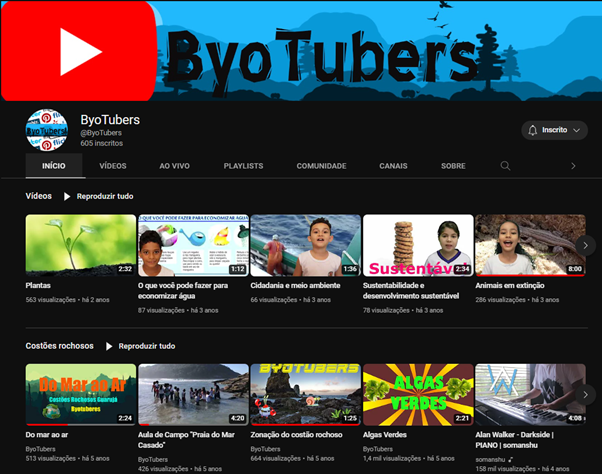The image size is (602, 474).
Task: Click the somanshu channel name link
Action: tap(496, 460)
